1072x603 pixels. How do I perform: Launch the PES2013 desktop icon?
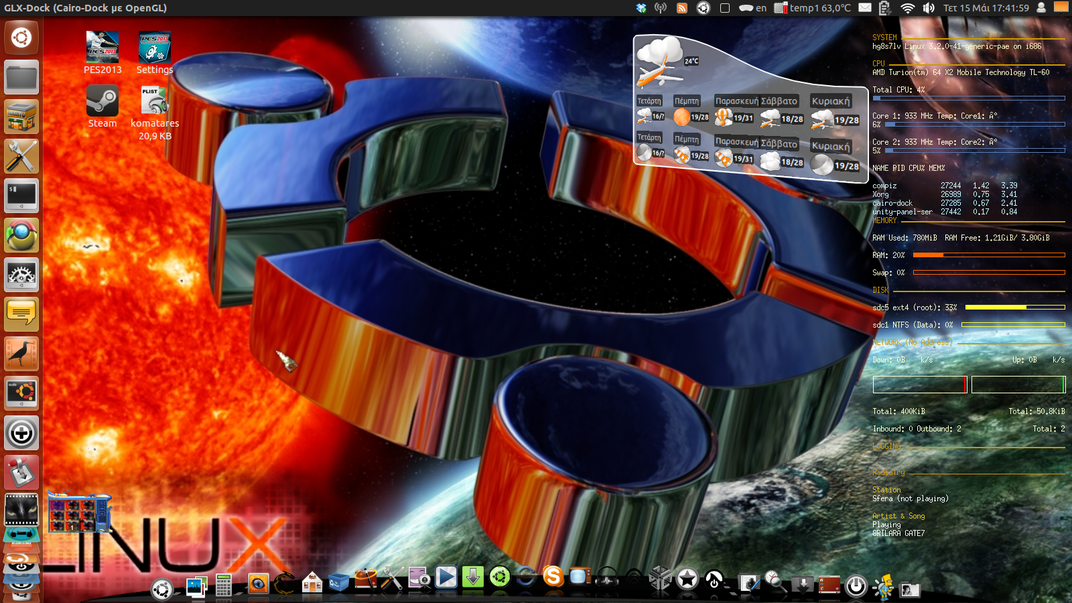tap(102, 48)
